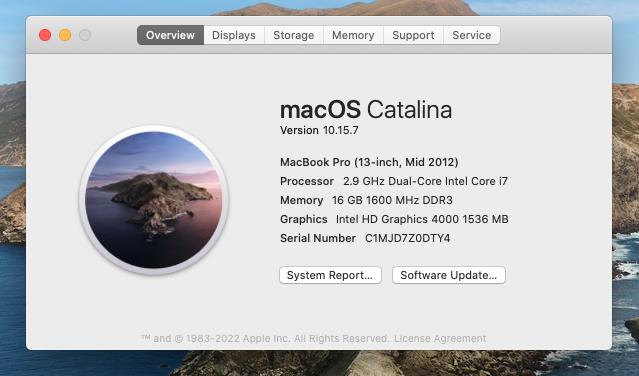Click the Processor label
The image size is (639, 376).
307,181
